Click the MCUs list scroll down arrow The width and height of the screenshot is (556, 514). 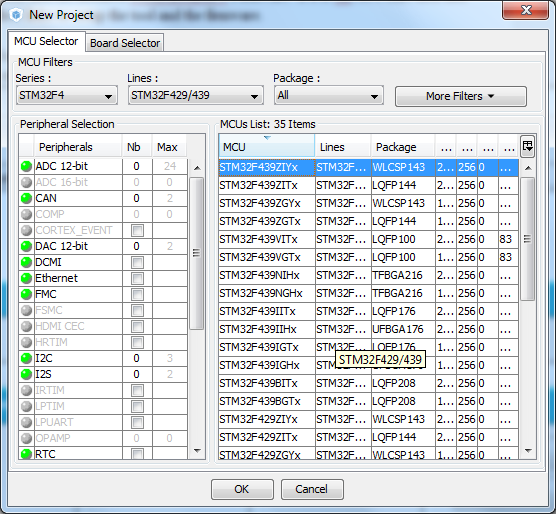(528, 451)
